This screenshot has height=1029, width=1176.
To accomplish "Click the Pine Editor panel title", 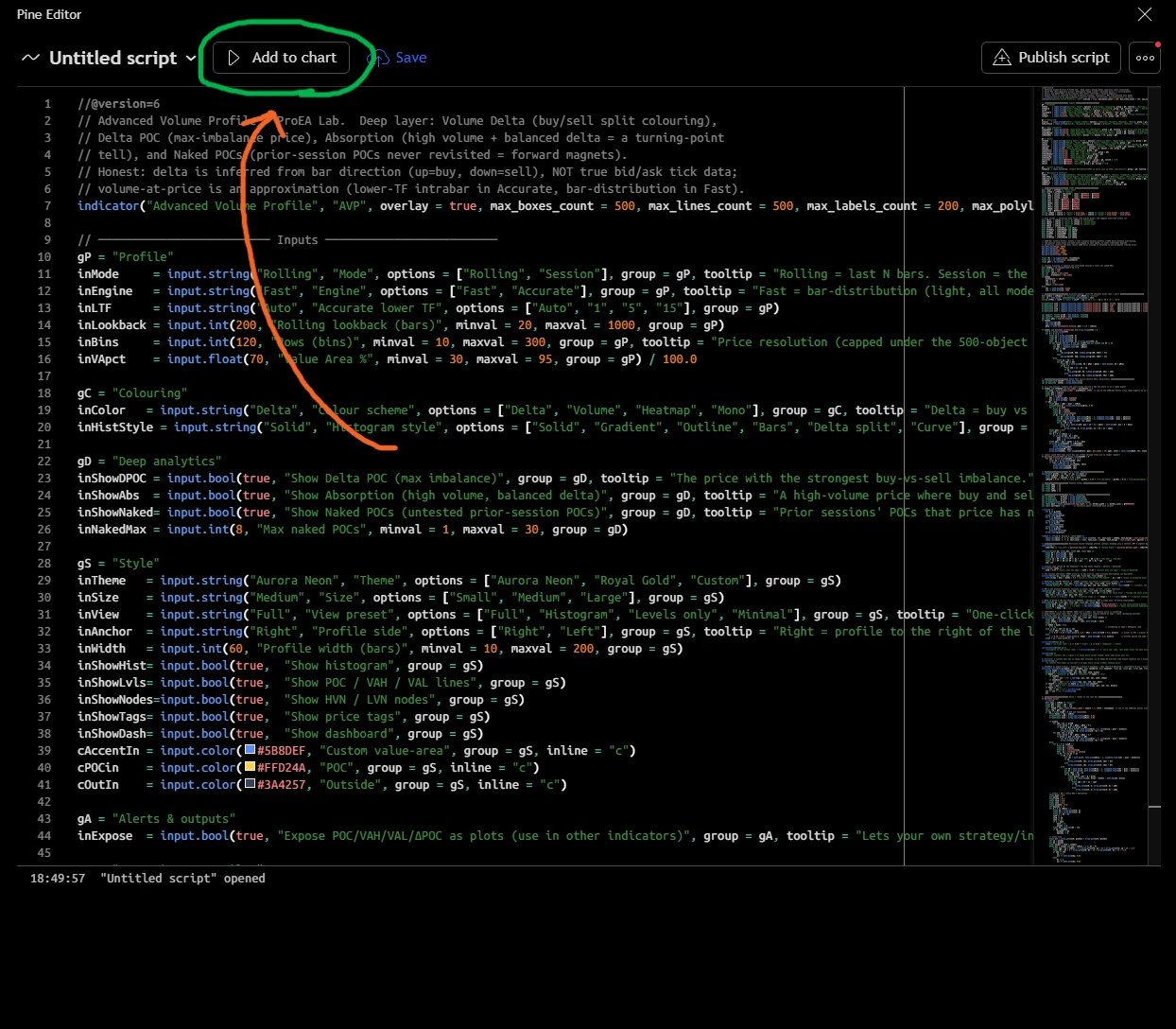I will [x=49, y=14].
